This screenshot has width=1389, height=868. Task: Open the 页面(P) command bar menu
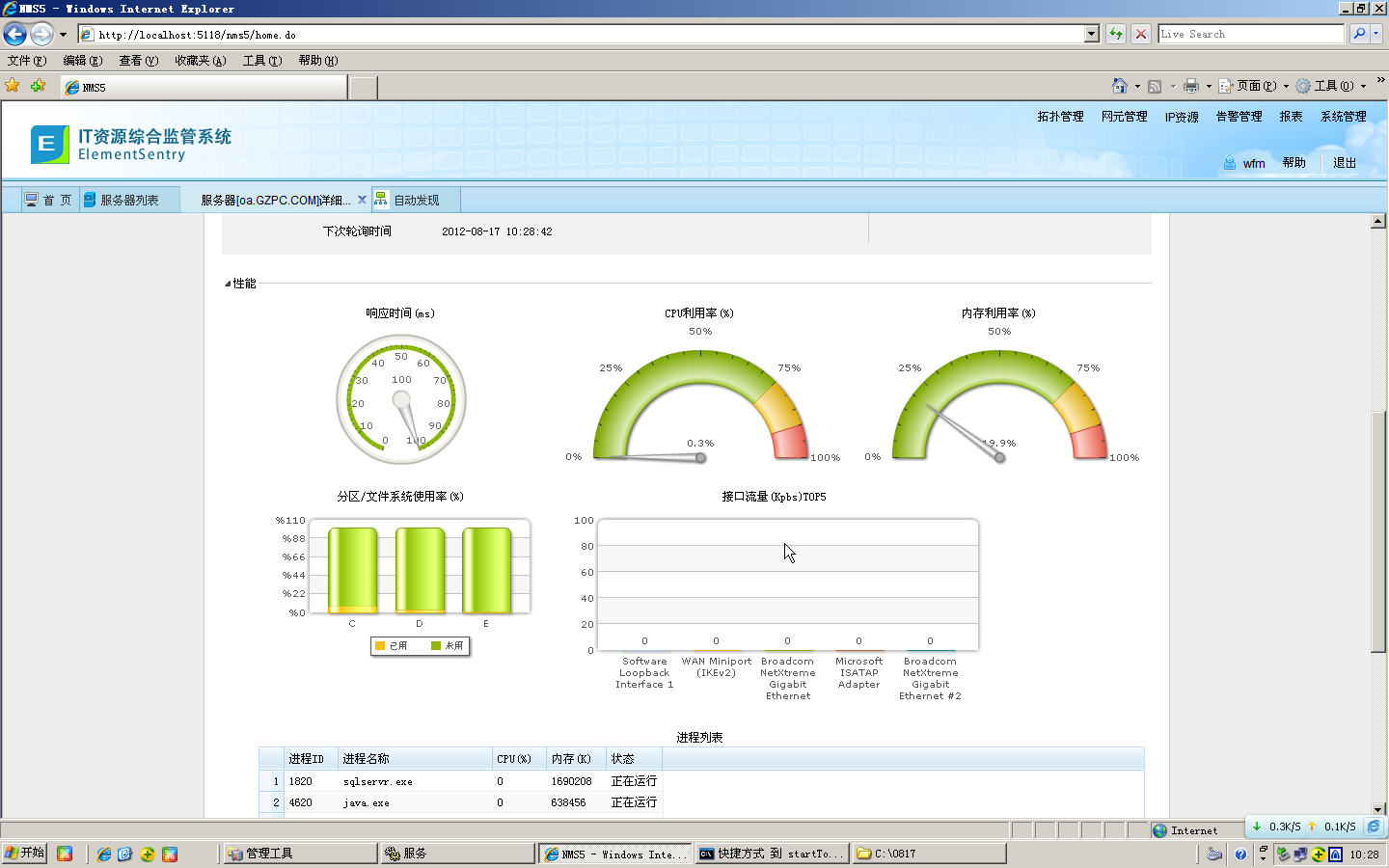1254,86
